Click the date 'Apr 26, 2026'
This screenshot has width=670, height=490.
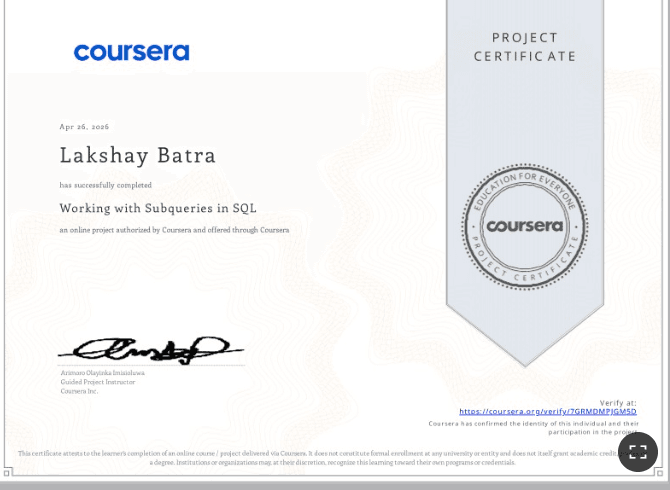click(84, 126)
